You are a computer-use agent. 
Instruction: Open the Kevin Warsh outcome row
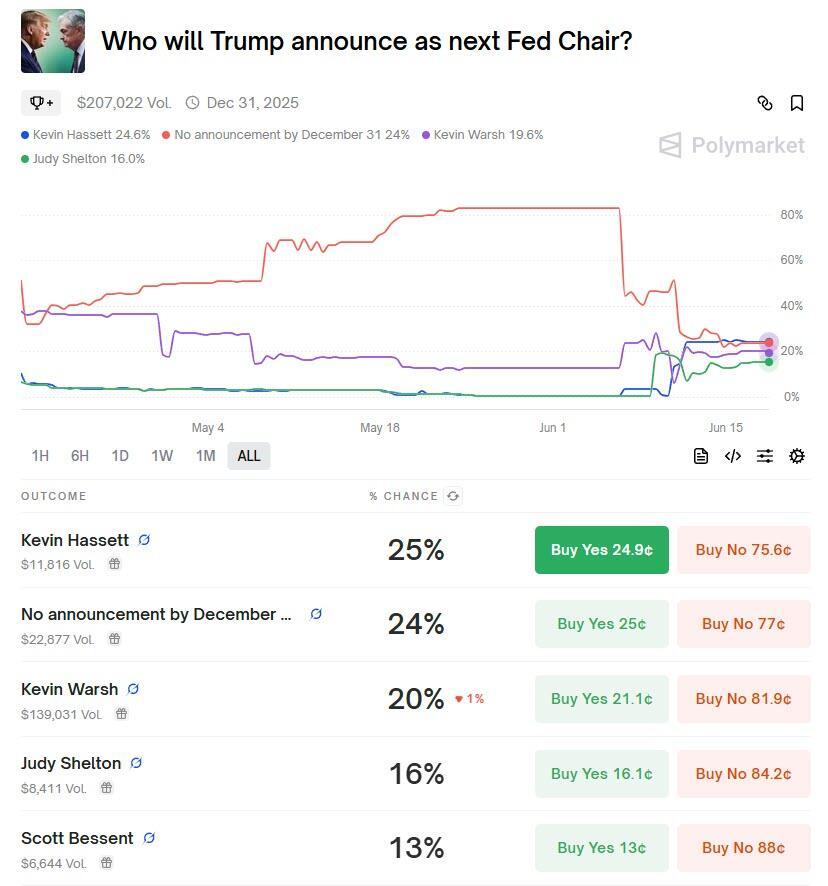click(x=70, y=689)
